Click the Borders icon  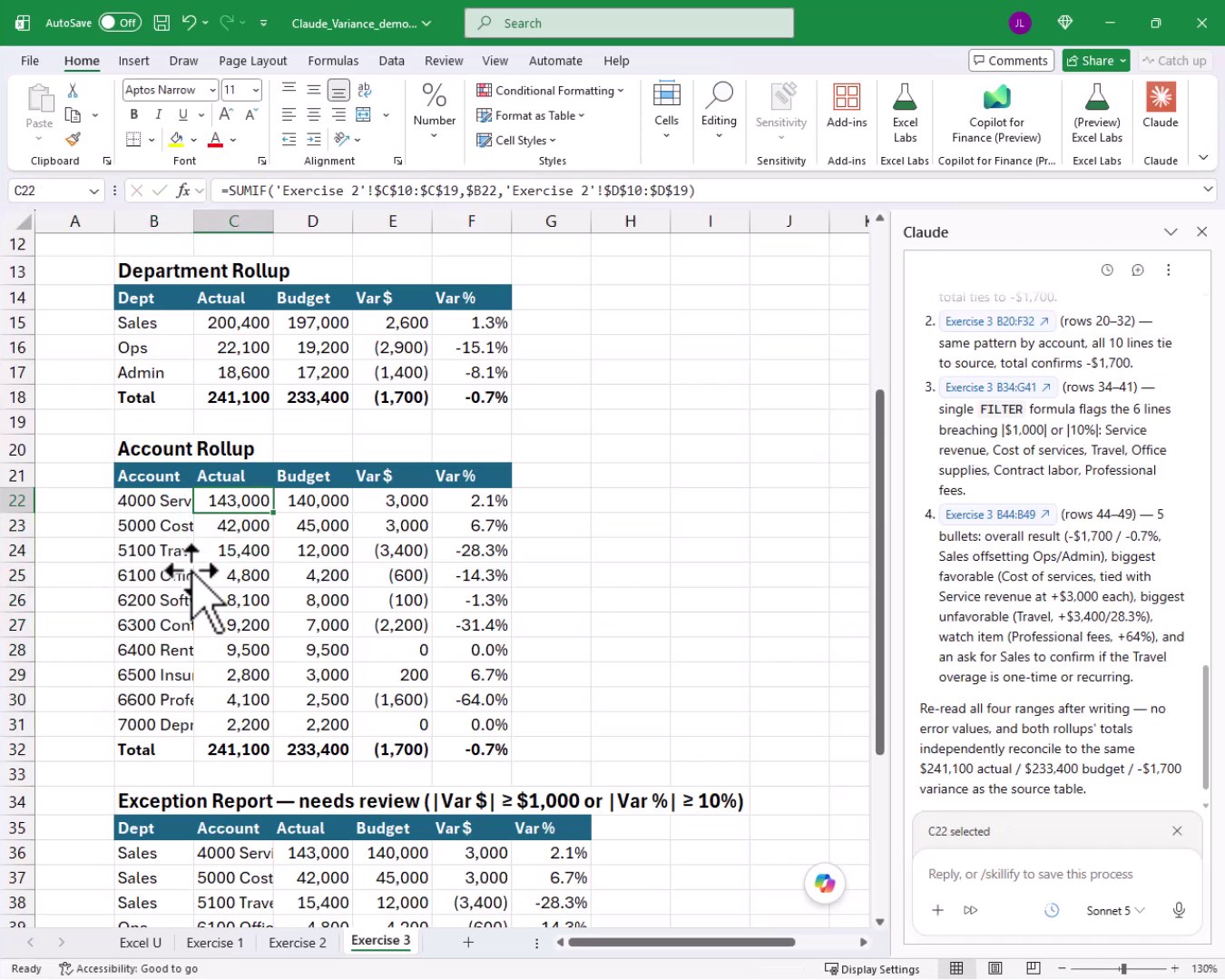[x=133, y=140]
